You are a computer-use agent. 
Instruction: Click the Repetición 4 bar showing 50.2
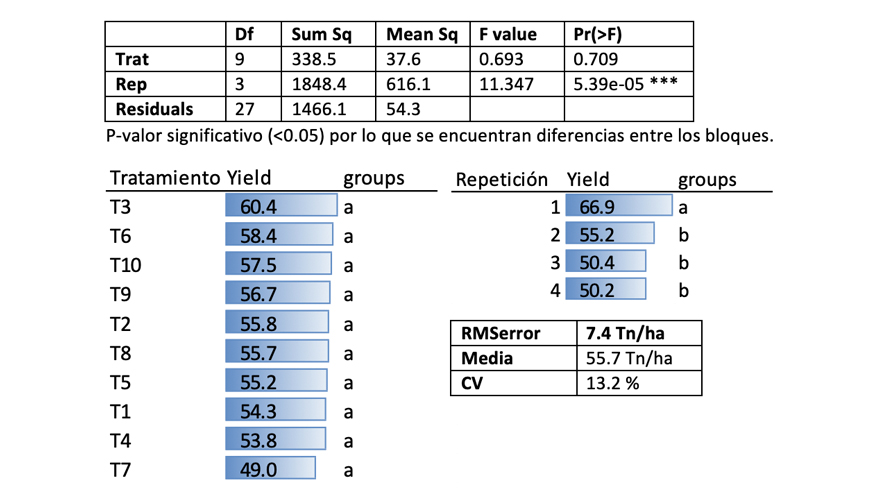point(606,290)
